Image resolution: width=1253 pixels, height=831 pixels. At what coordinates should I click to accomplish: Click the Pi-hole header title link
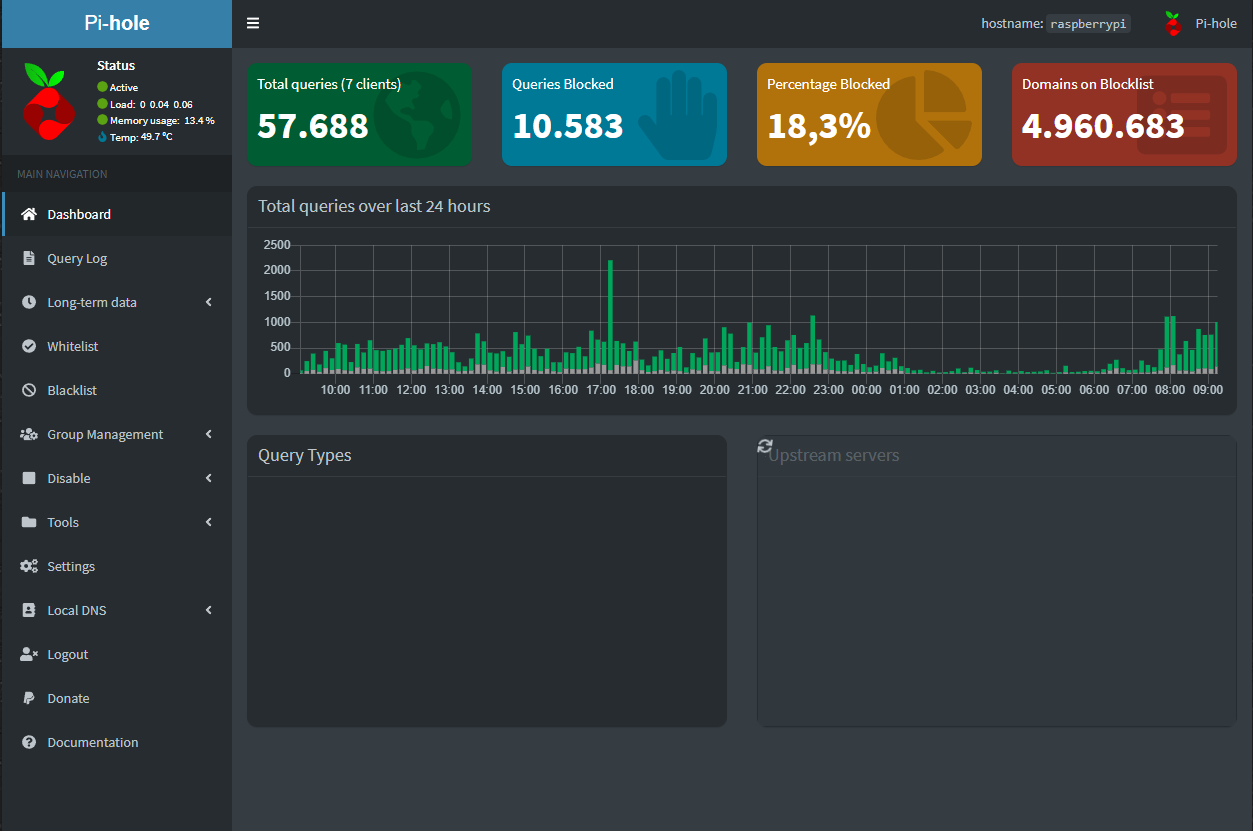click(116, 23)
